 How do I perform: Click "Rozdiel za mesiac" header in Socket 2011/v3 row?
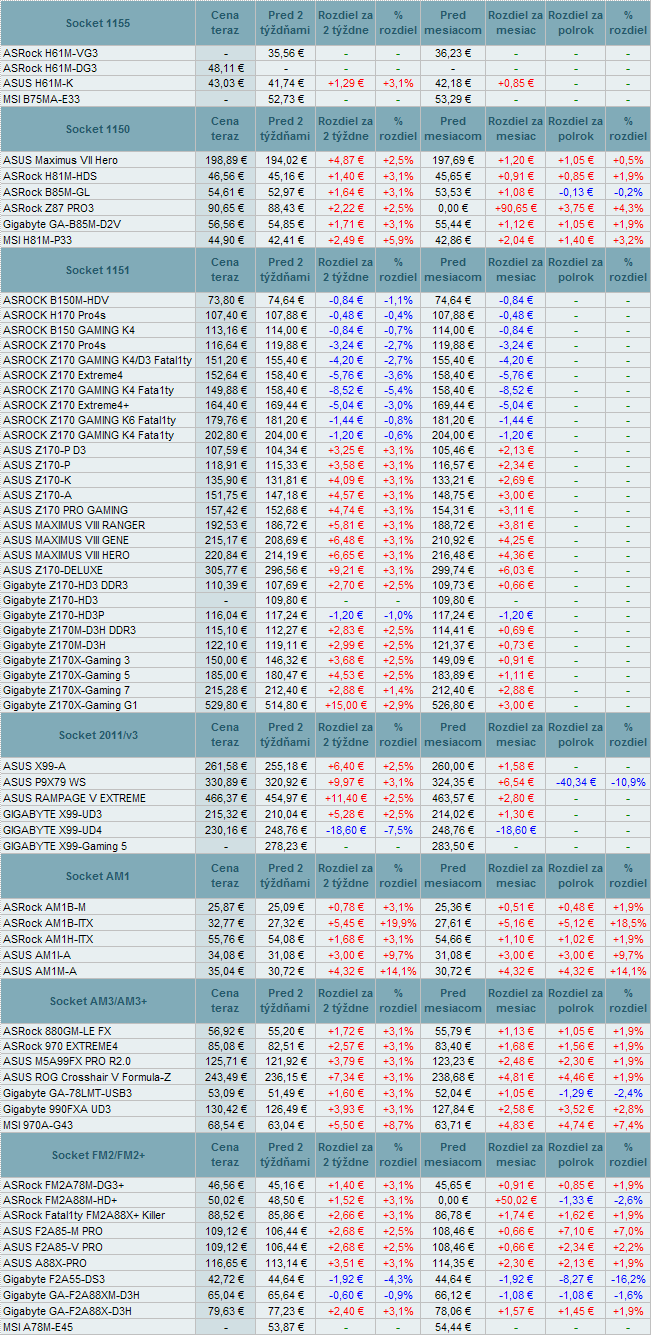click(x=516, y=735)
